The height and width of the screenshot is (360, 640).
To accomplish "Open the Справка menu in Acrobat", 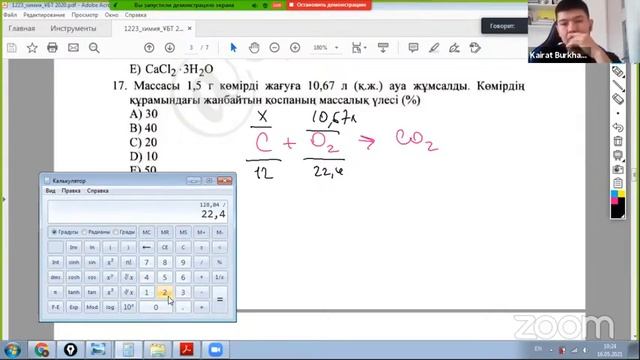I will [136, 15].
